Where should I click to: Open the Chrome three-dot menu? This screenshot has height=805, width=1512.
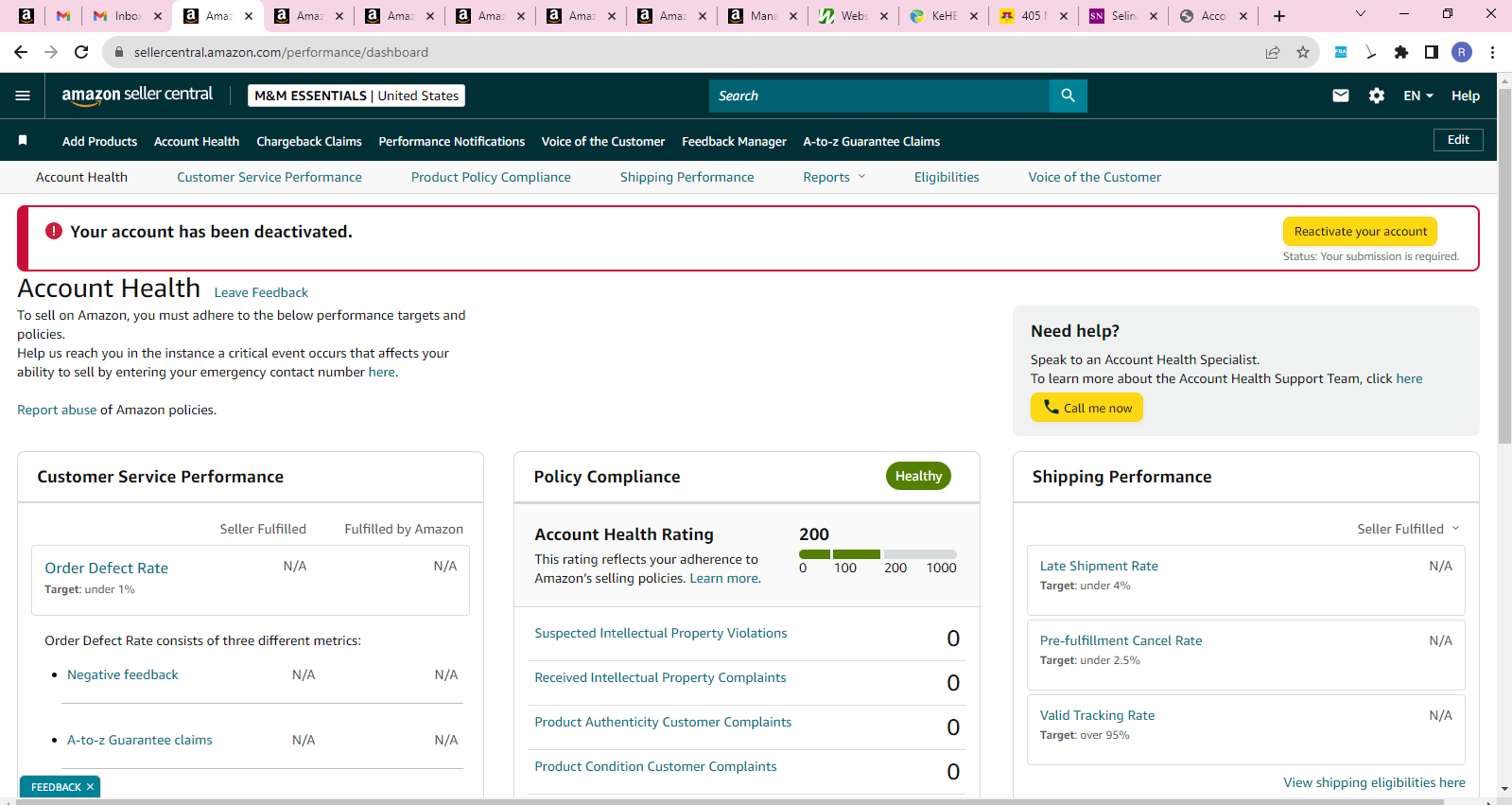coord(1492,52)
